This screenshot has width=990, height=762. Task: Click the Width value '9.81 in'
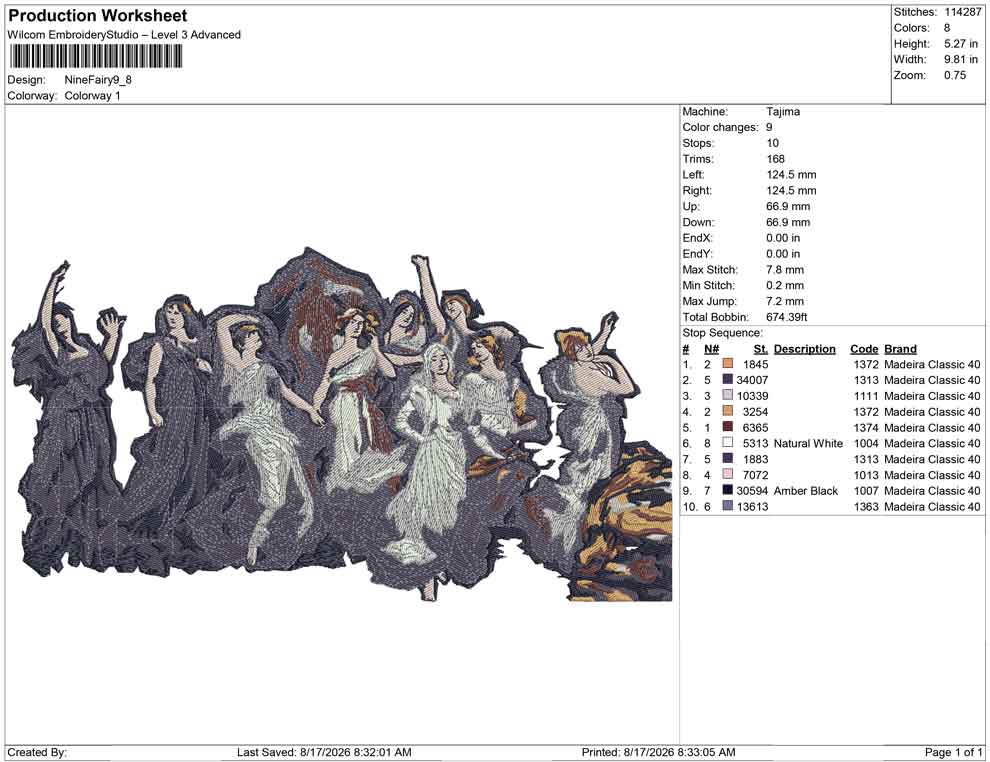961,59
